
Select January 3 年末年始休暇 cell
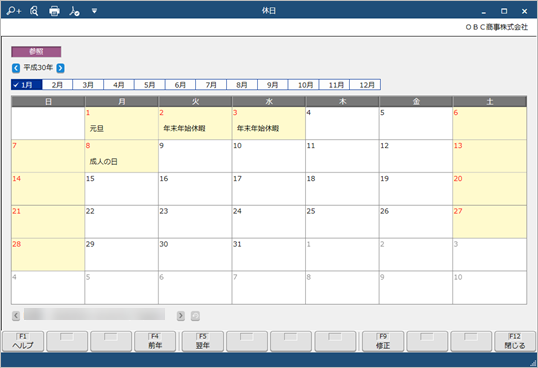(x=269, y=123)
